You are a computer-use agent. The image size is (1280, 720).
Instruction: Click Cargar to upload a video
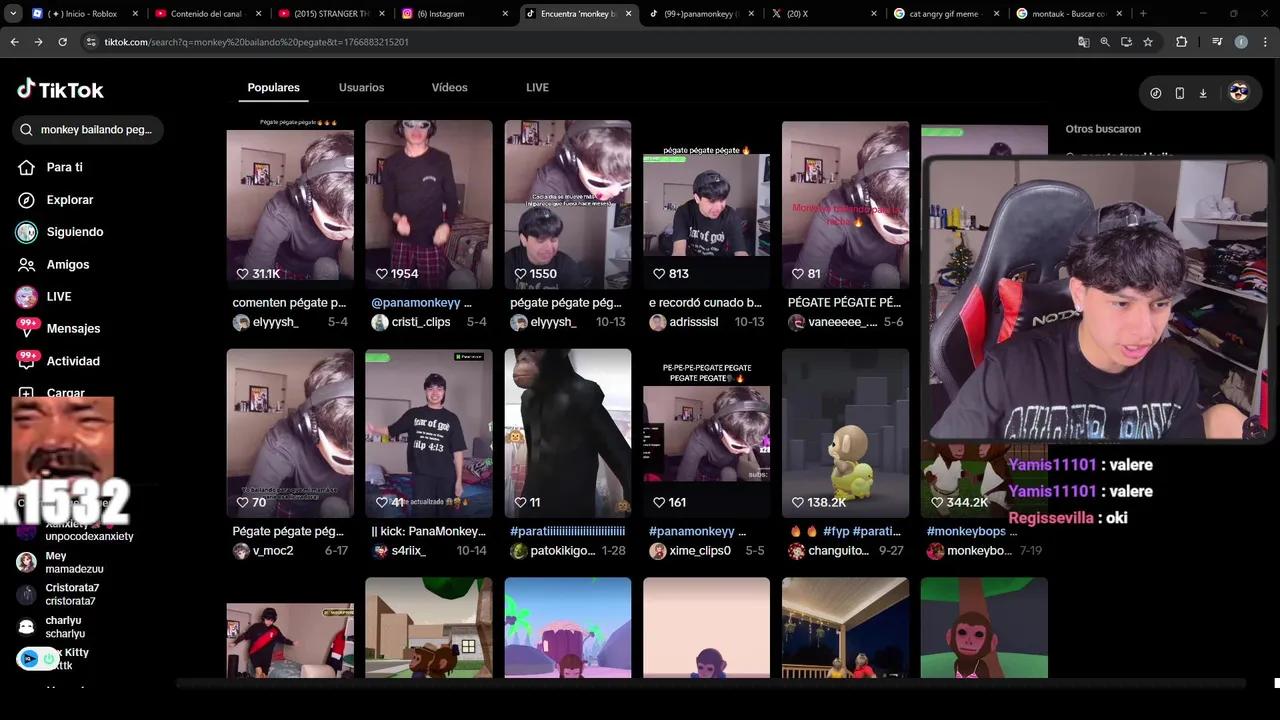coord(52,392)
